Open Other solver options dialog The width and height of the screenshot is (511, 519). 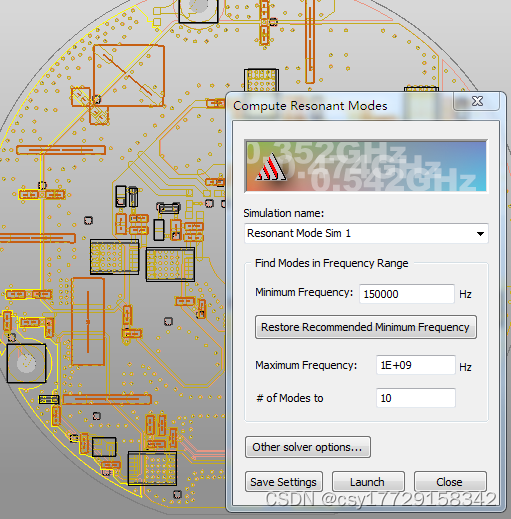[x=308, y=447]
